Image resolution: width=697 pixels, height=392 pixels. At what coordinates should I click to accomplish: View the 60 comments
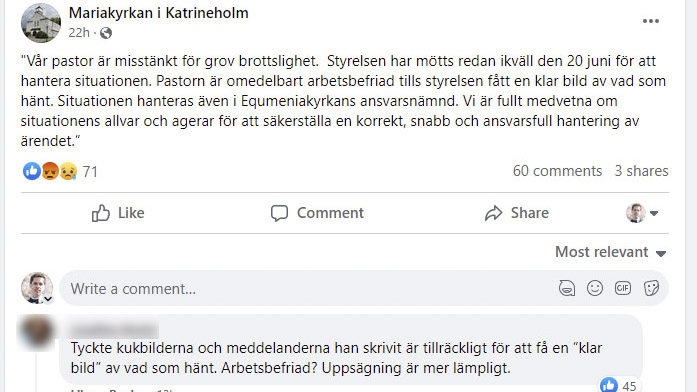[x=557, y=171]
